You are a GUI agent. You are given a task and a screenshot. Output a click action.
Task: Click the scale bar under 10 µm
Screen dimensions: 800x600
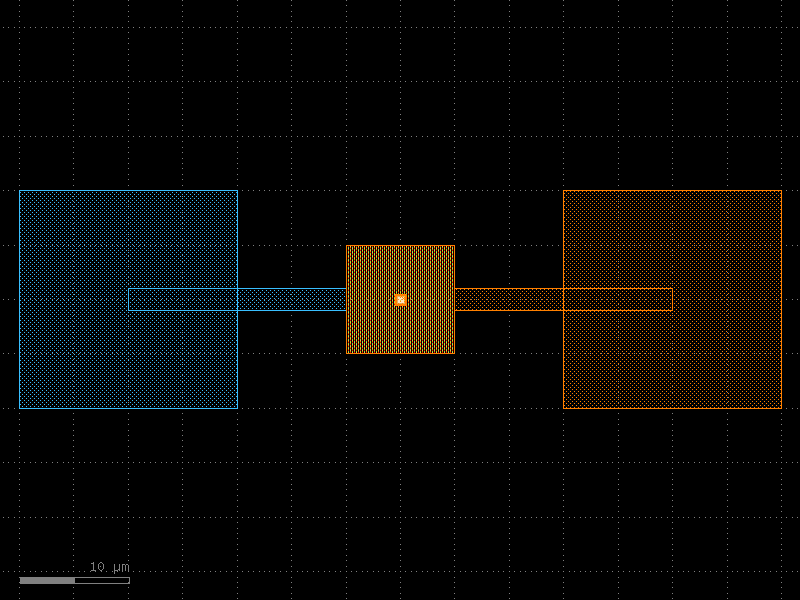point(74,581)
